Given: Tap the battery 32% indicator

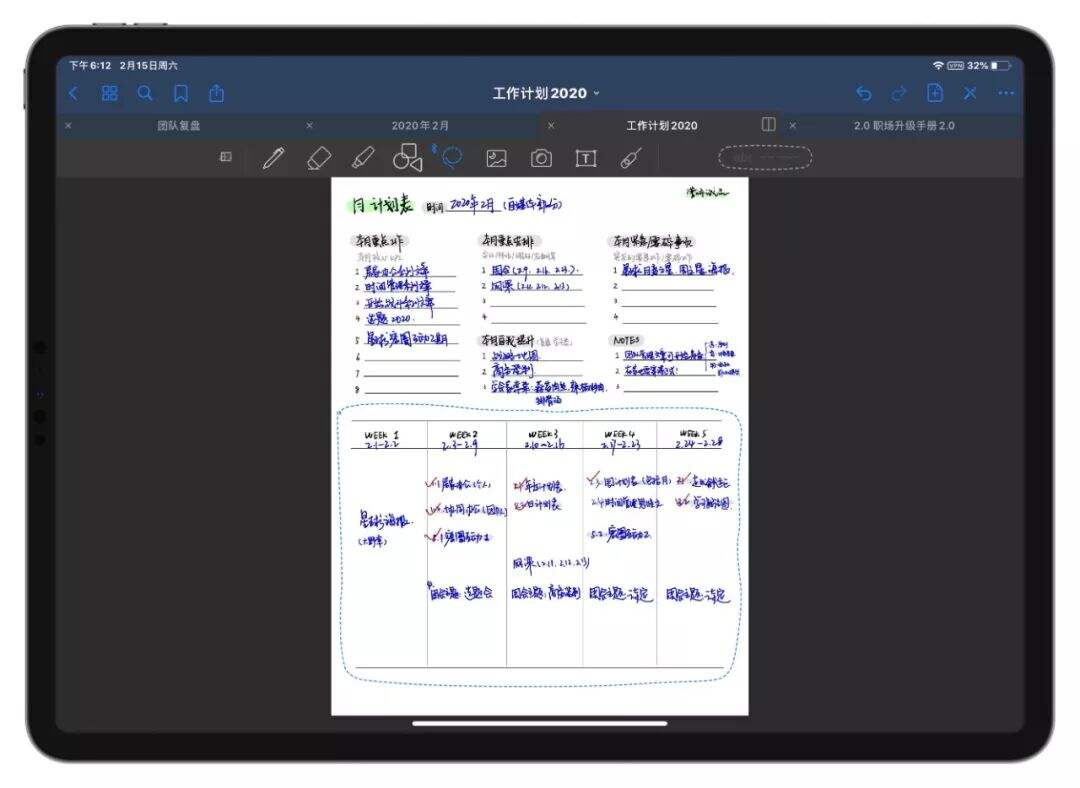Looking at the screenshot, I should (989, 65).
